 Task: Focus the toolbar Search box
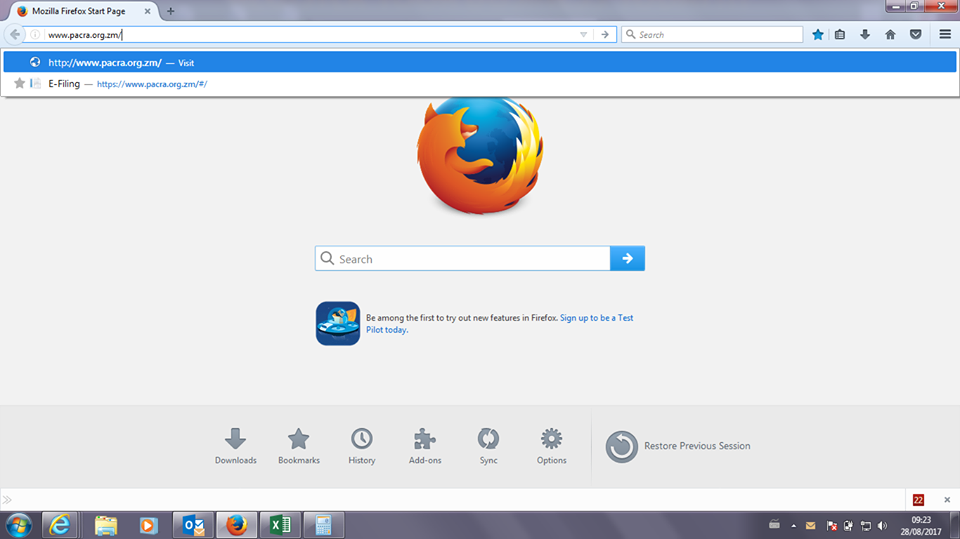[x=712, y=35]
